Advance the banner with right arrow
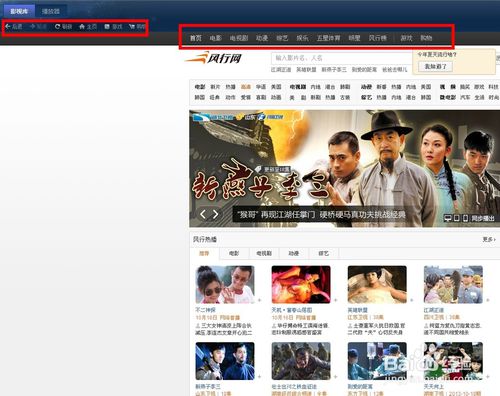Image resolution: width=500 pixels, height=396 pixels. (x=216, y=214)
